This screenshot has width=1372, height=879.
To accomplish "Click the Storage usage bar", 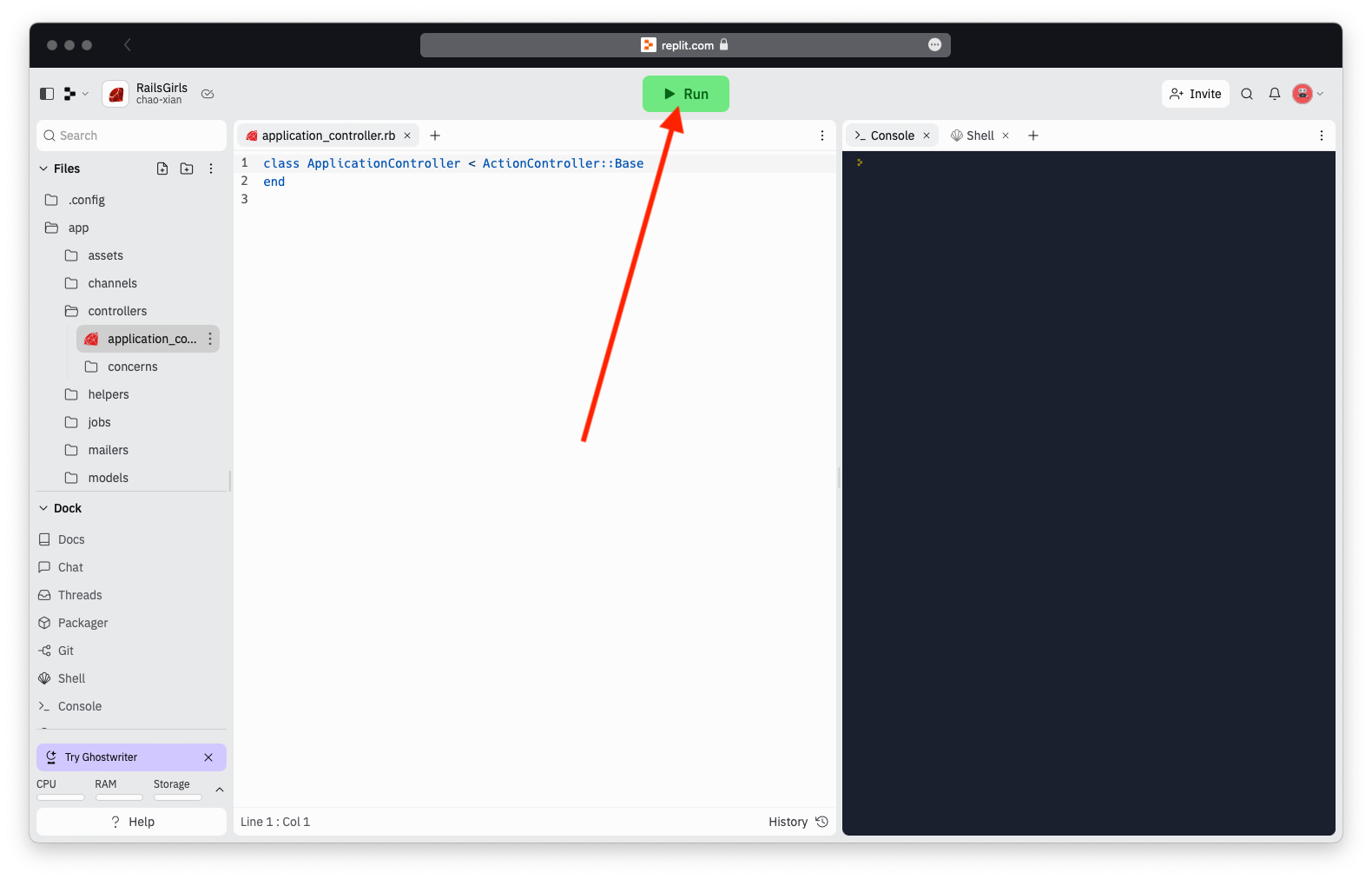I will click(x=178, y=797).
